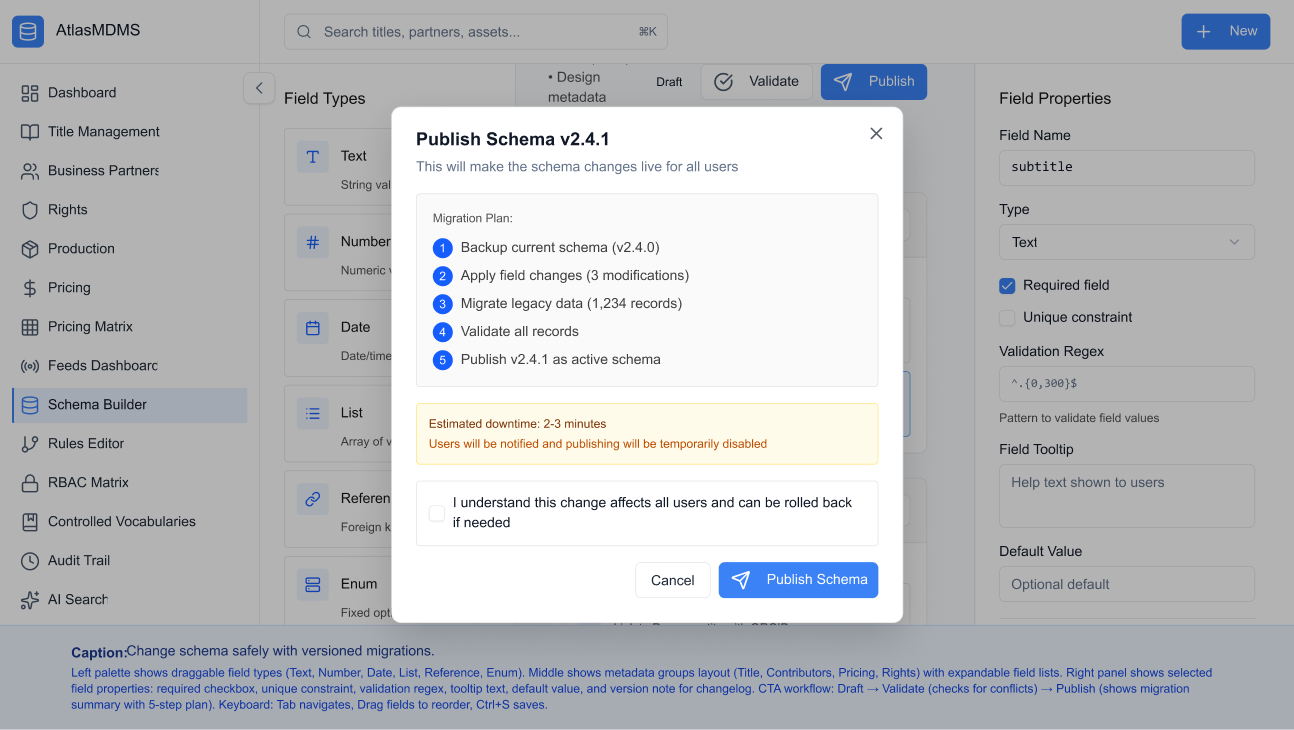Image resolution: width=1294 pixels, height=730 pixels.
Task: Collapse the sidebar with the chevron button
Action: point(259,88)
